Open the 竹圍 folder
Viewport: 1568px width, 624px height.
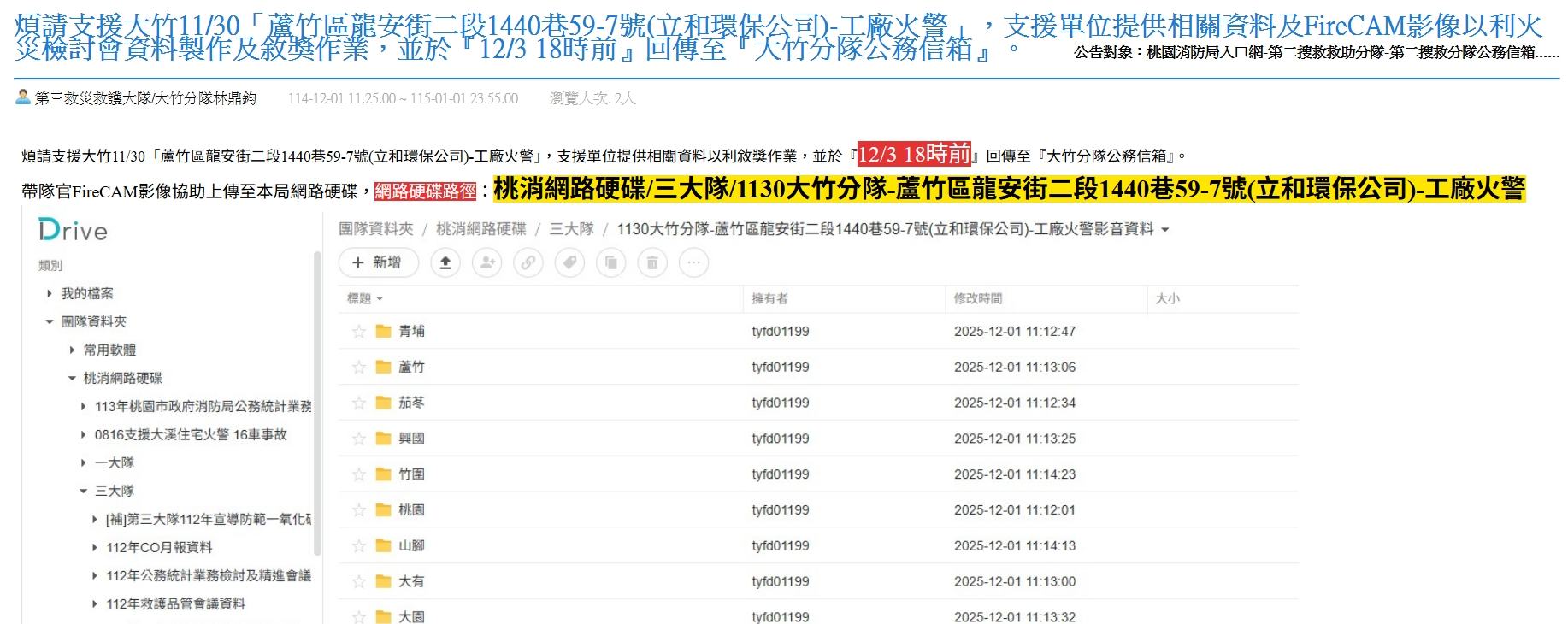tap(411, 474)
